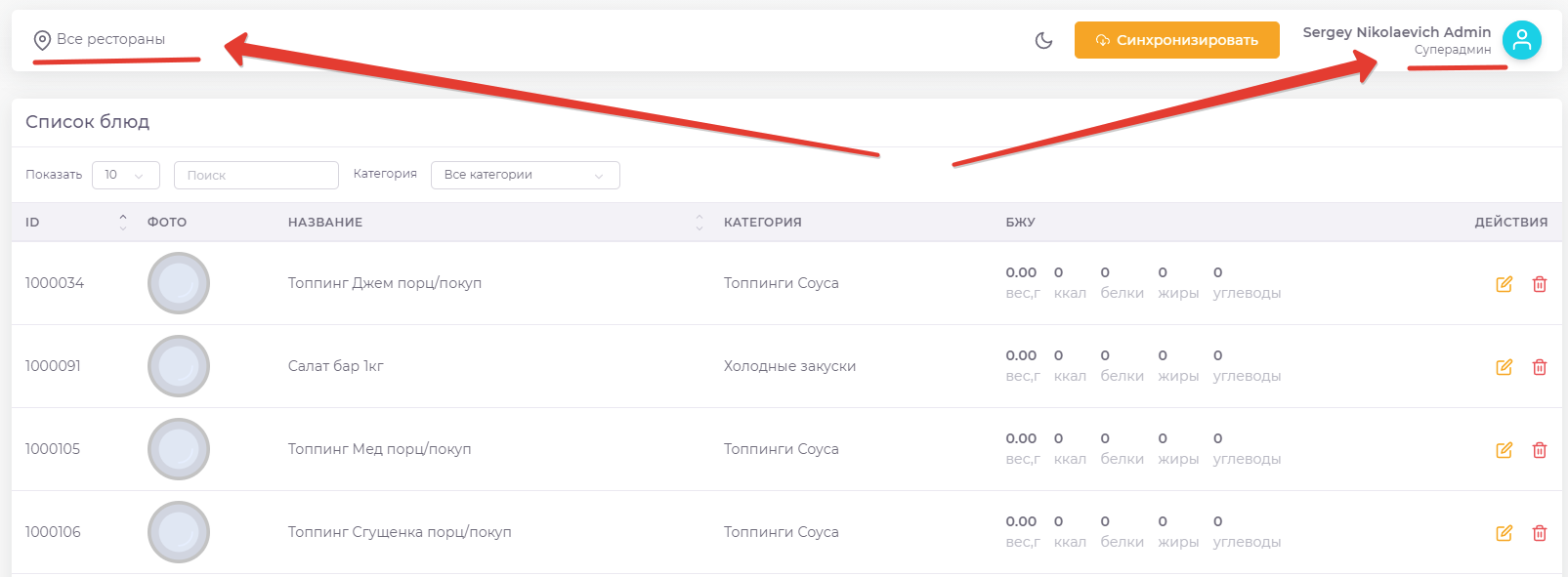Image resolution: width=1568 pixels, height=577 pixels.
Task: Delete dish Топпинг Джем порц/покуп
Action: tap(1540, 284)
